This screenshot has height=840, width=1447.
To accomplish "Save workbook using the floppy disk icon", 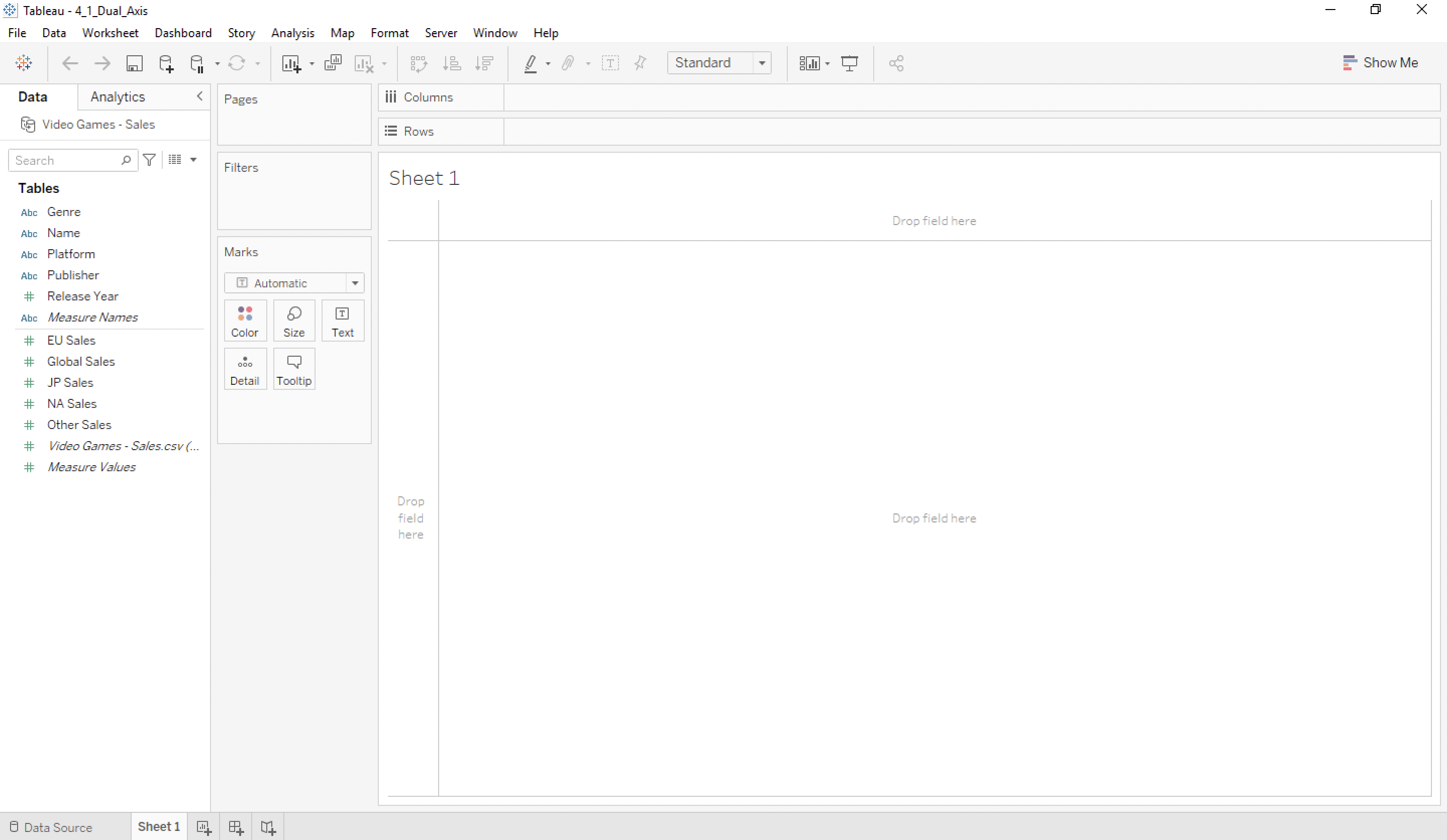I will click(x=134, y=63).
